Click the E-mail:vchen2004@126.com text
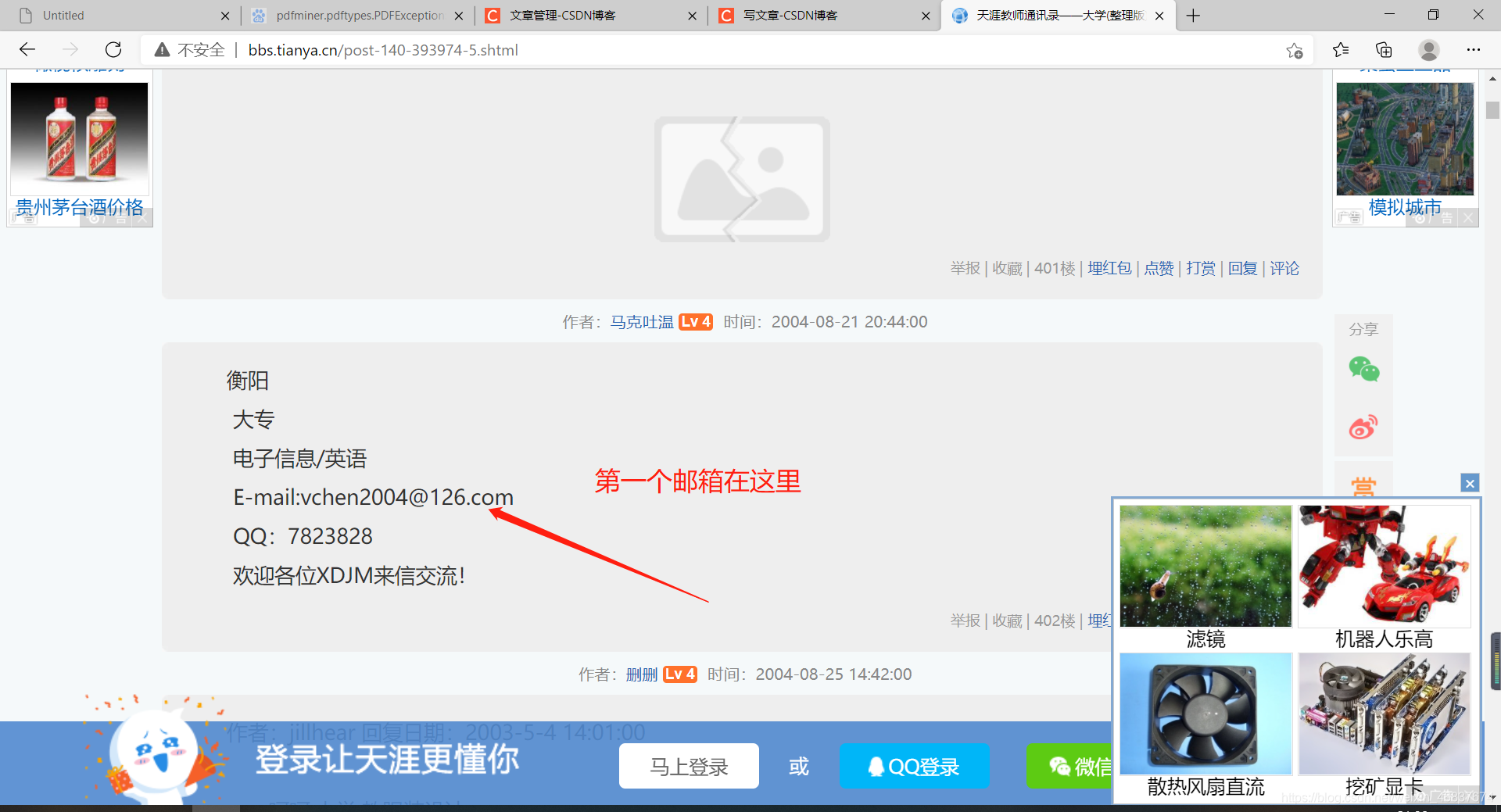 [373, 497]
